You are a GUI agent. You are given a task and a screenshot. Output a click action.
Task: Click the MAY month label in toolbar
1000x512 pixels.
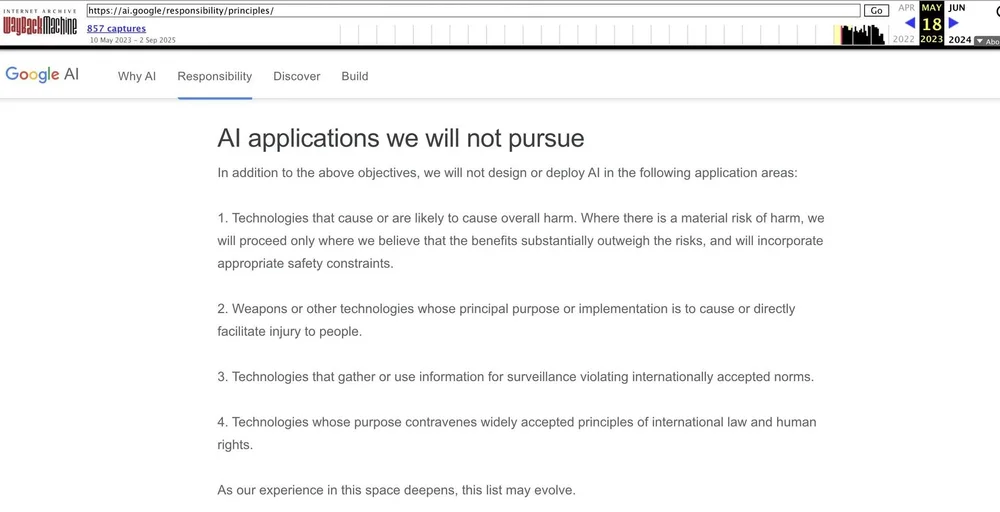coord(932,8)
